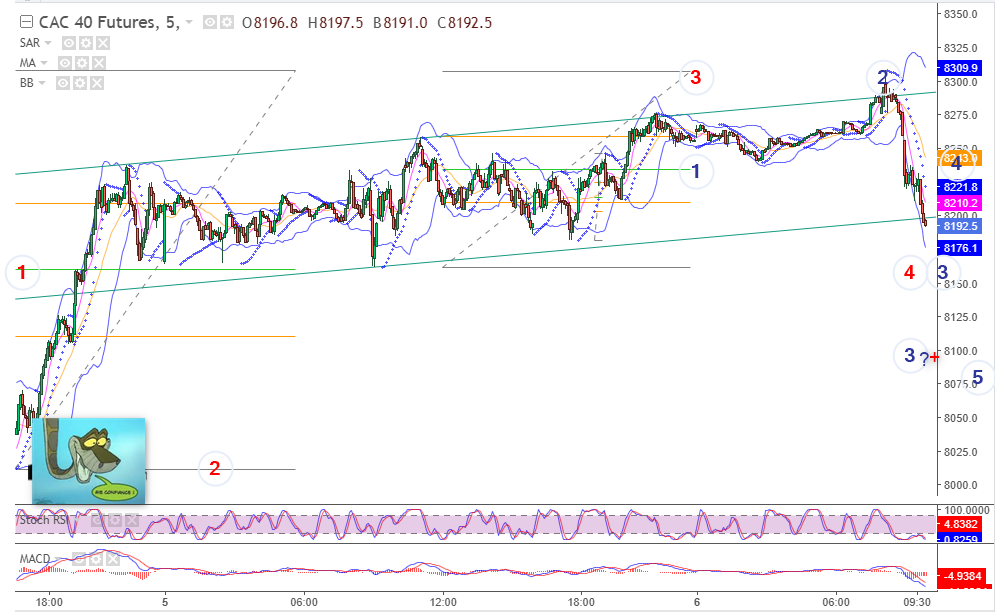Select the red Elliott wave label 2

[x=214, y=469]
